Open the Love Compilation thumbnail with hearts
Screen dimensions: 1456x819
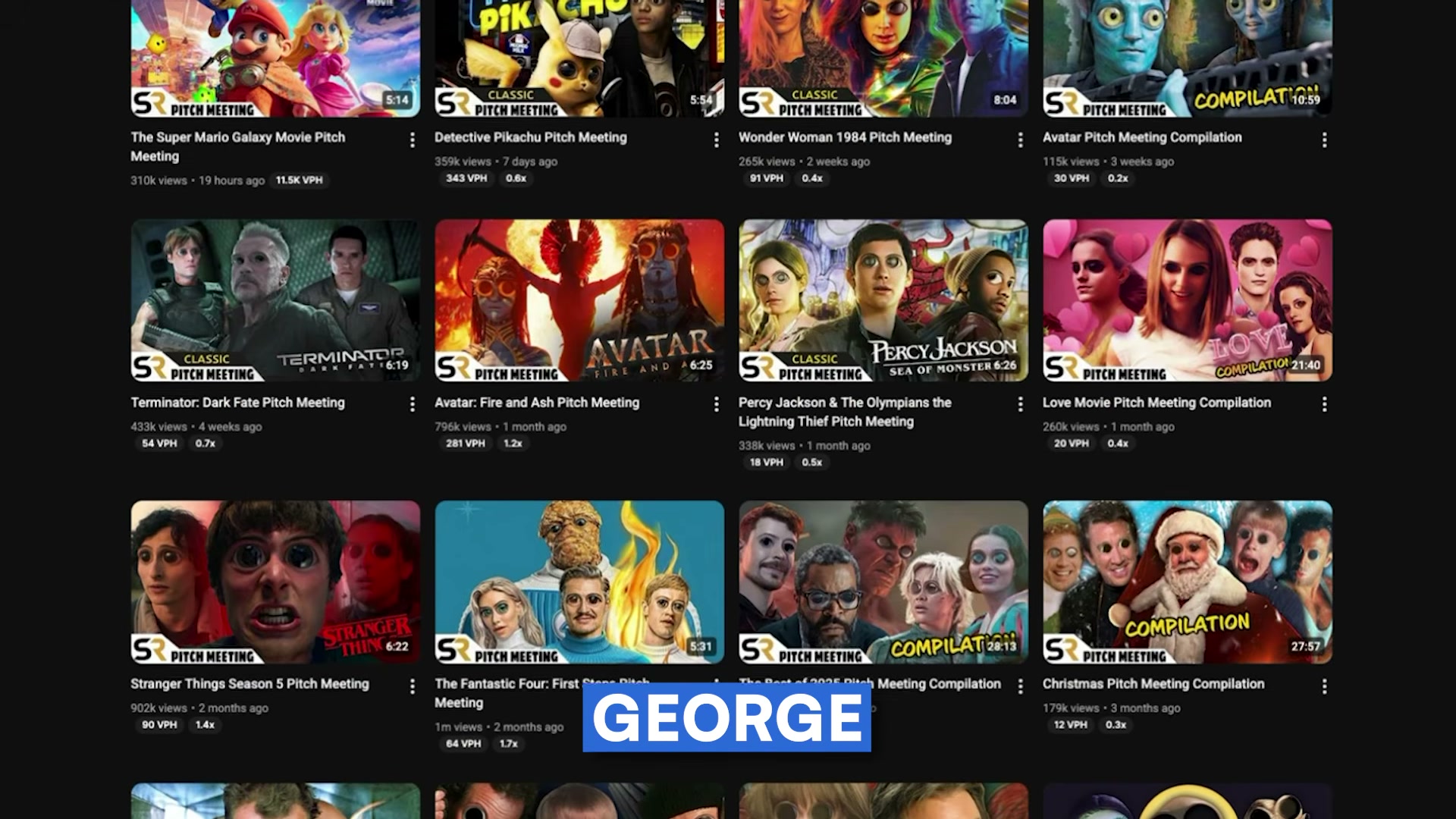[x=1188, y=300]
